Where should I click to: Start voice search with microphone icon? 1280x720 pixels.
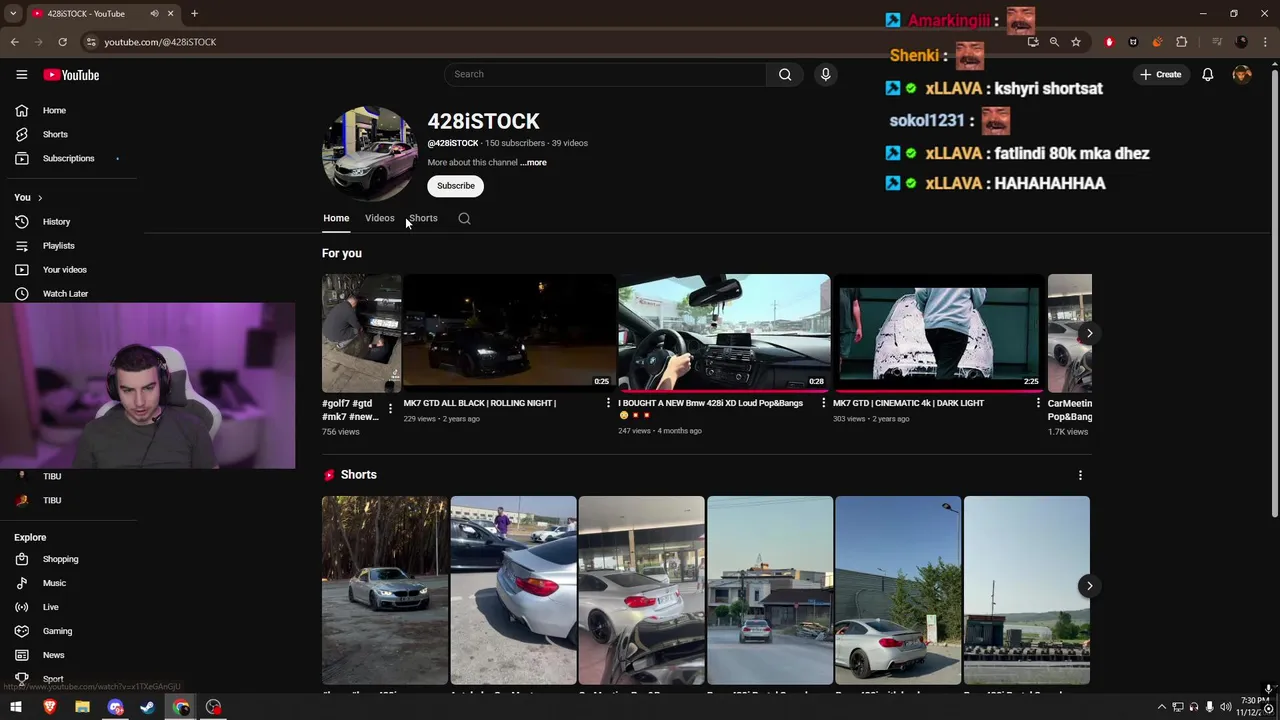coord(825,74)
